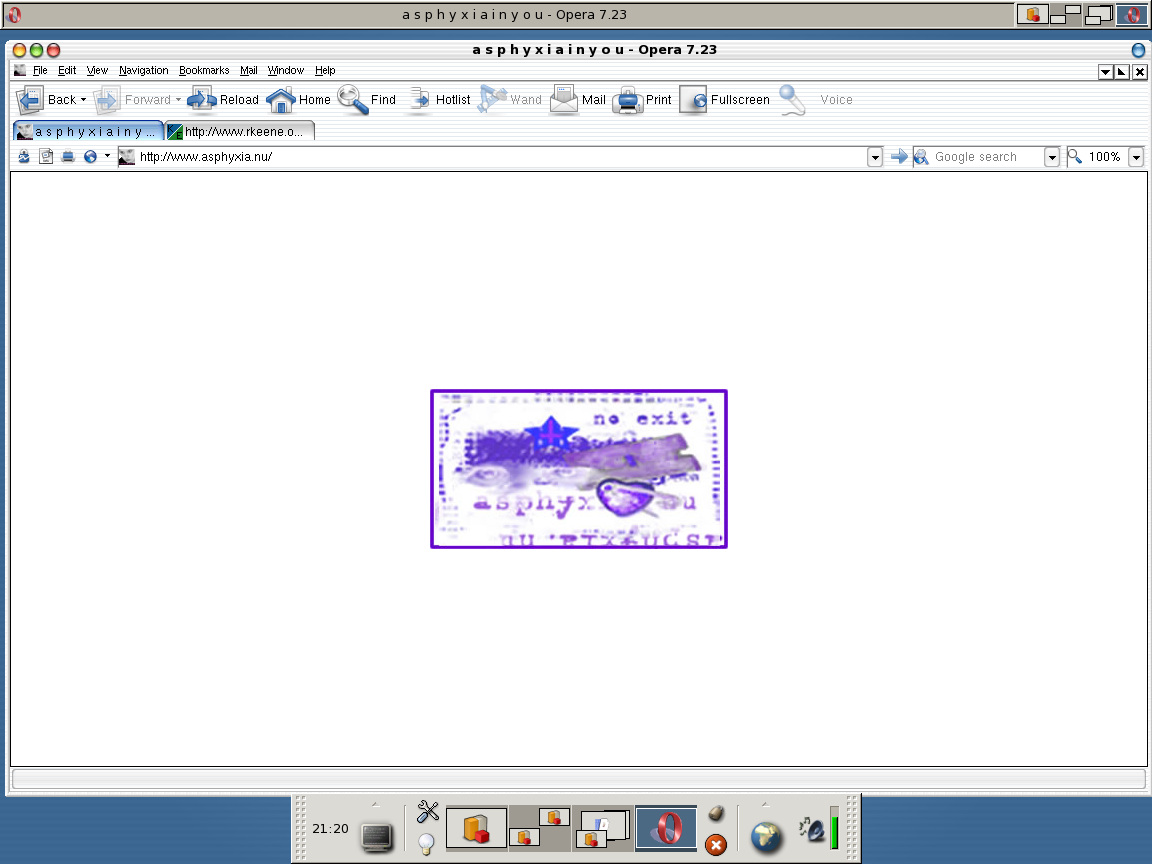Click the Reload toolbar button
1152x864 pixels.
click(223, 100)
